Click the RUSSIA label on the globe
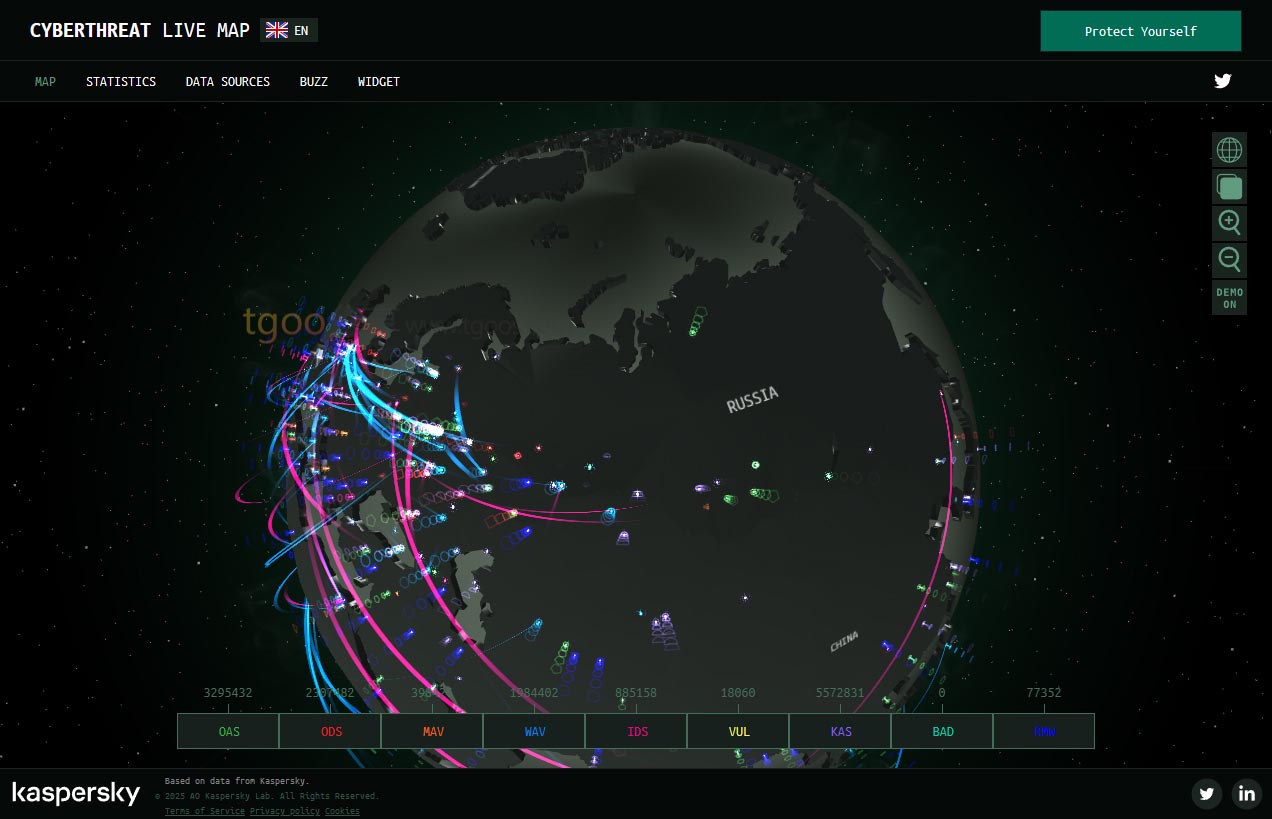Screen dimensions: 1272x819 pos(752,399)
